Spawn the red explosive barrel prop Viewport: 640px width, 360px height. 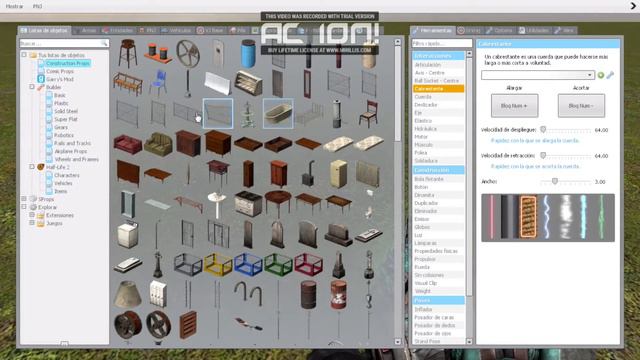338,294
